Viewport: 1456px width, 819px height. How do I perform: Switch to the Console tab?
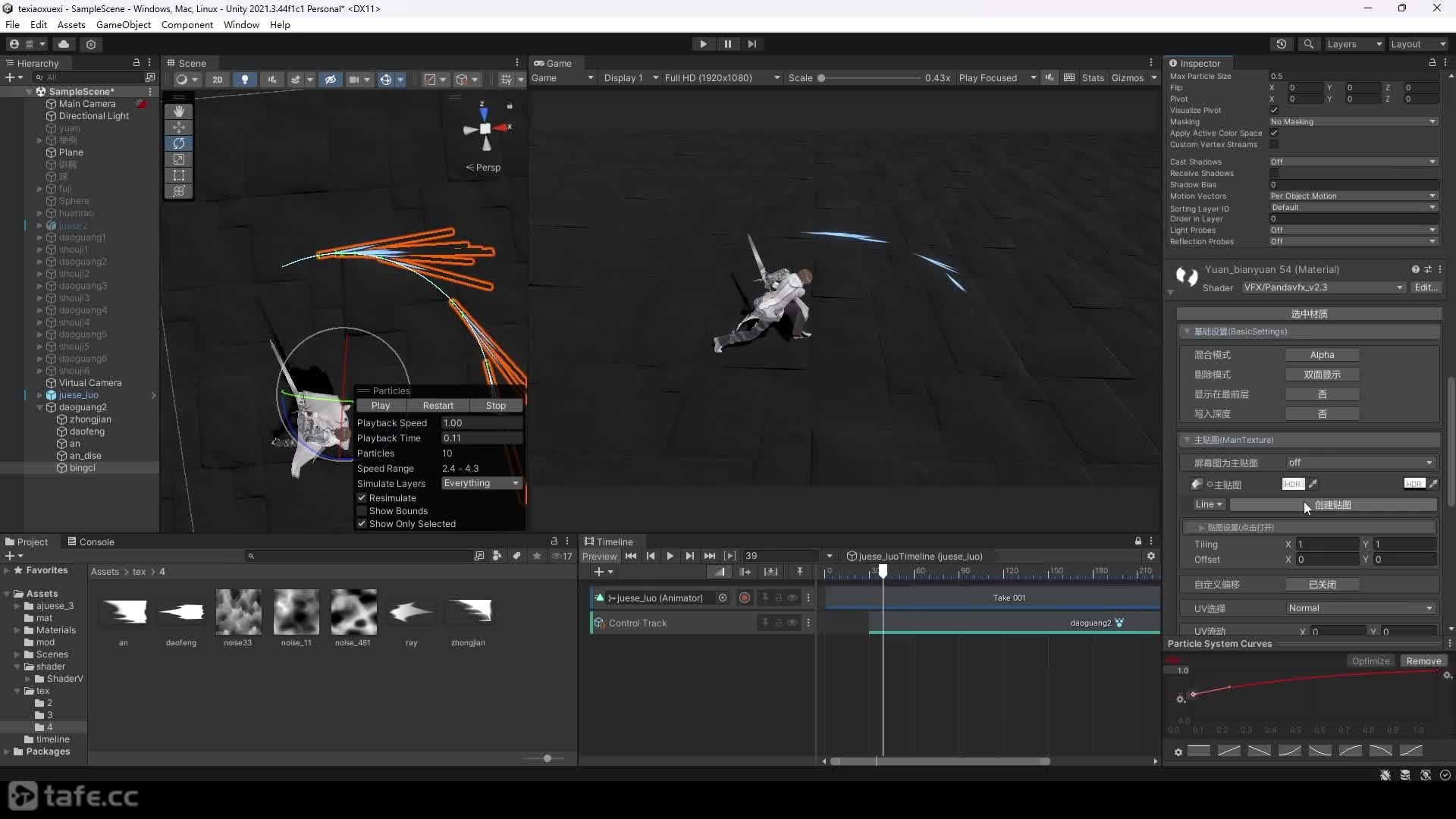tap(90, 541)
